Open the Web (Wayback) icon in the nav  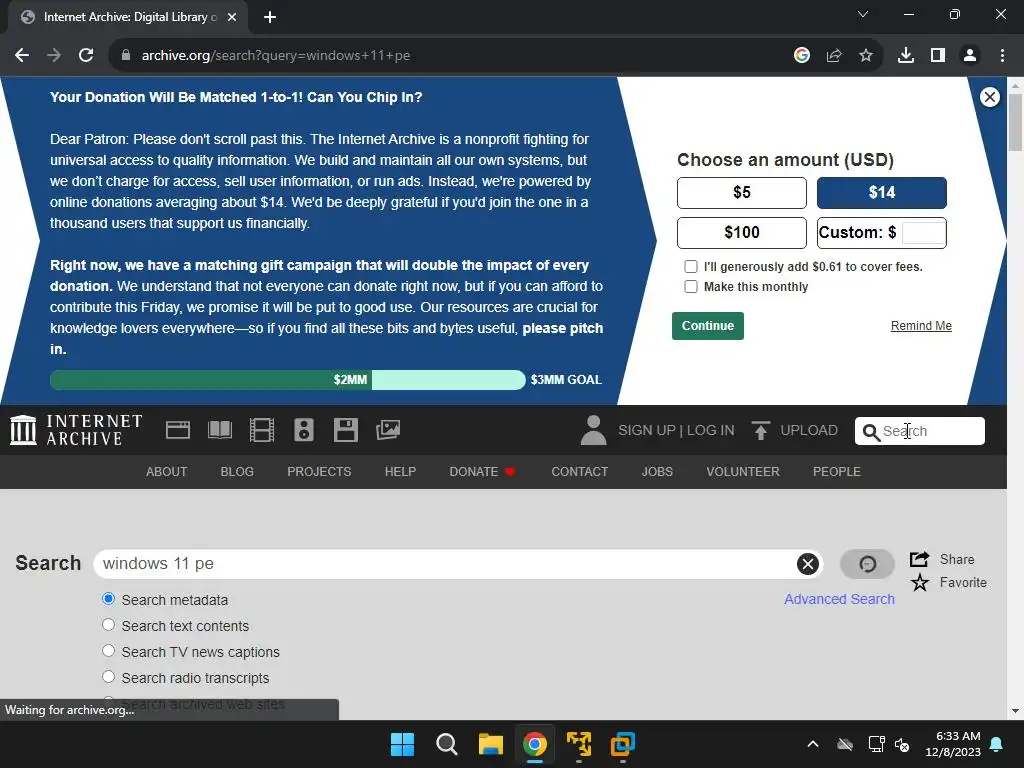coord(178,430)
